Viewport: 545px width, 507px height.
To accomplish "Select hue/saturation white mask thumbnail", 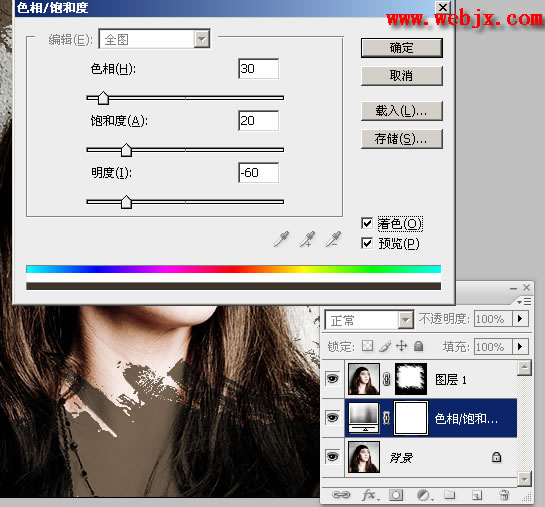I will (411, 418).
